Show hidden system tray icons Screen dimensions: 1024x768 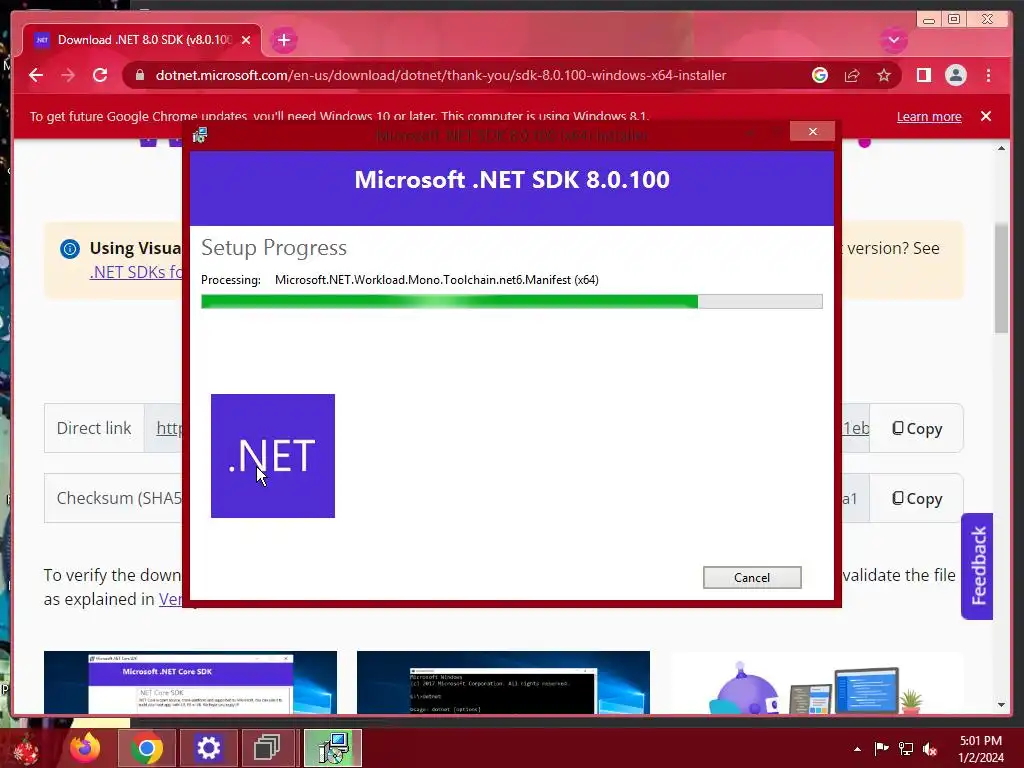click(x=857, y=749)
